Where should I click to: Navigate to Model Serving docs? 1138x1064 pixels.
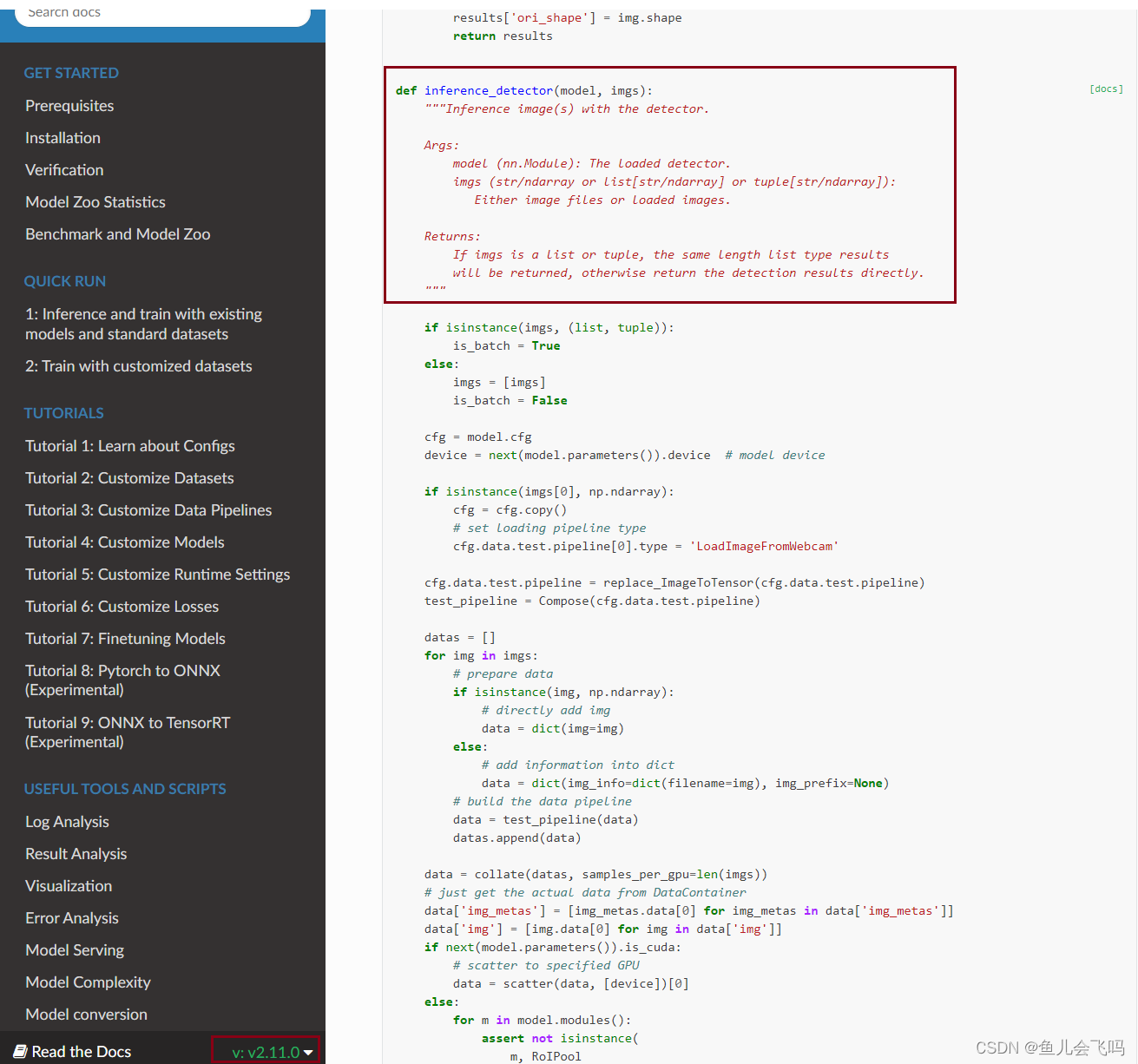pos(75,949)
